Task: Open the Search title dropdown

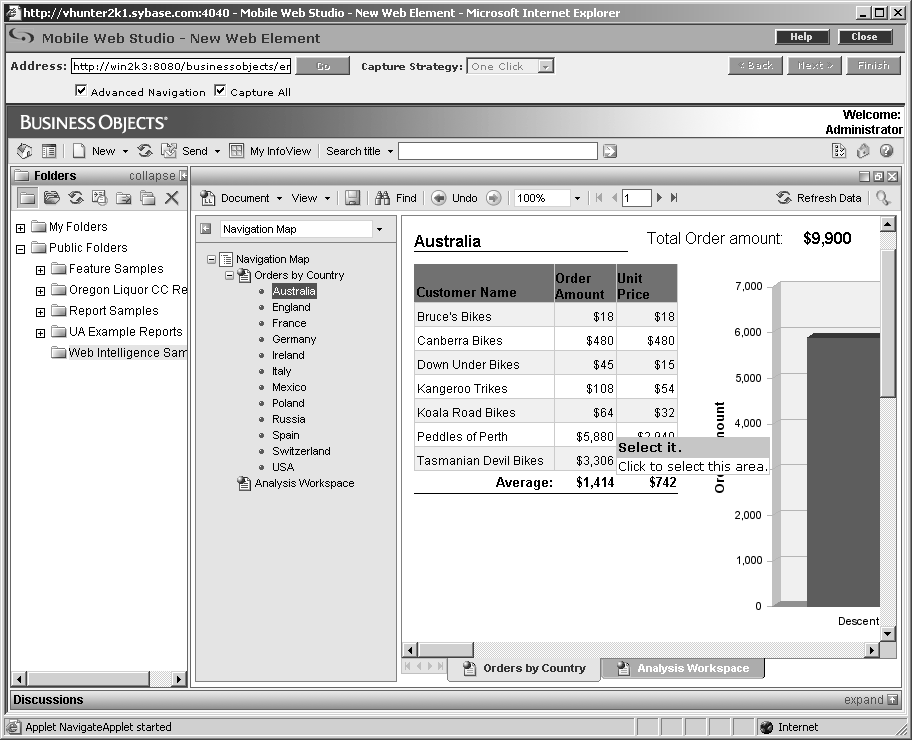Action: [390, 151]
